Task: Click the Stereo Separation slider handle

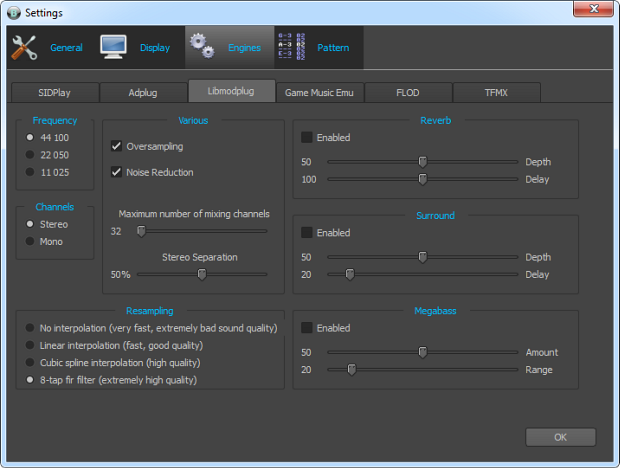Action: tap(201, 274)
